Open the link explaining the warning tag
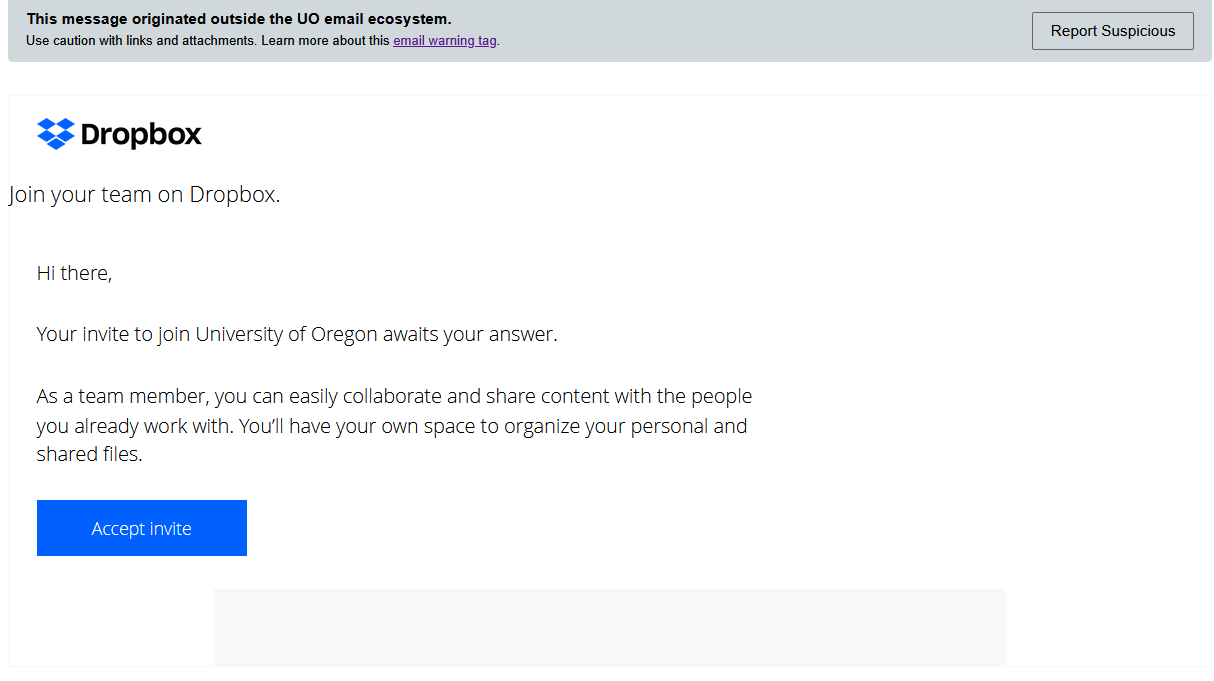 click(x=444, y=40)
